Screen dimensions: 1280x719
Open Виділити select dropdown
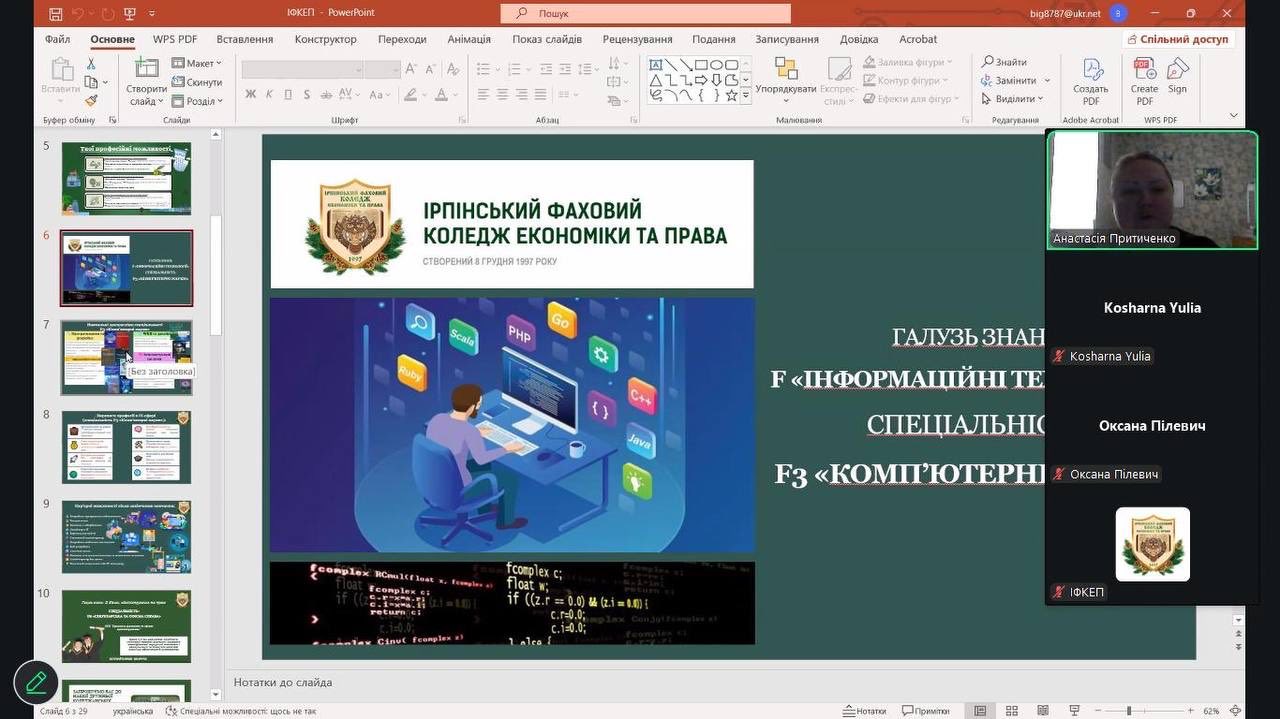[x=1012, y=99]
